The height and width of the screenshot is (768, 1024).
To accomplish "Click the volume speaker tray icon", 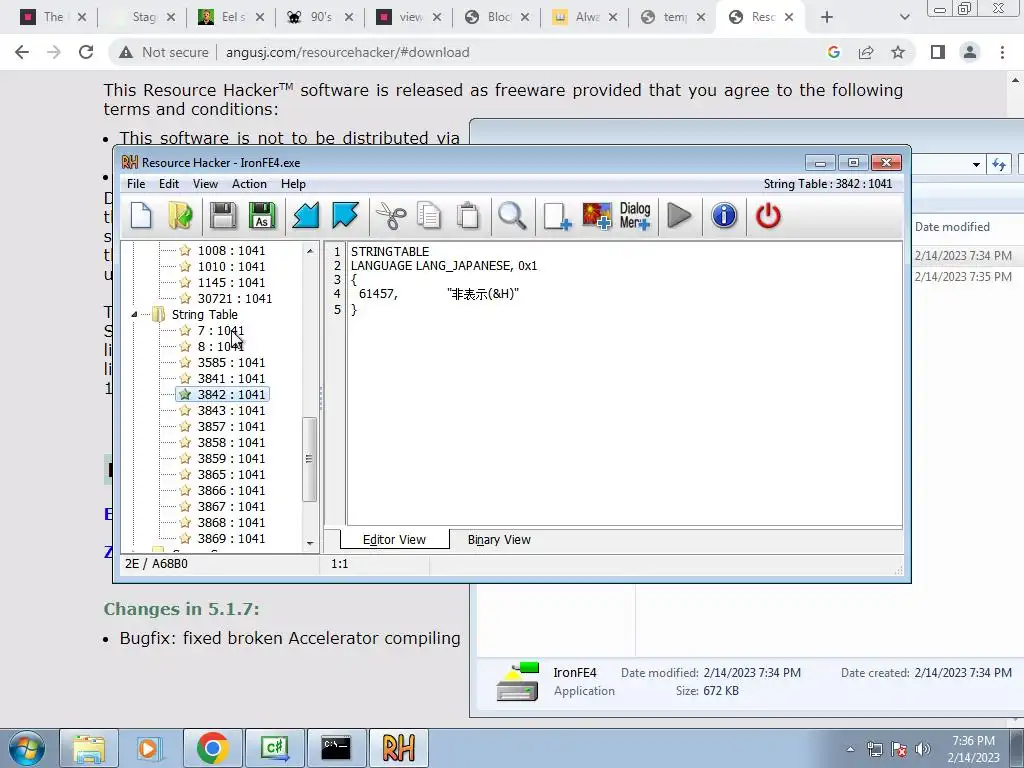I will coord(923,749).
